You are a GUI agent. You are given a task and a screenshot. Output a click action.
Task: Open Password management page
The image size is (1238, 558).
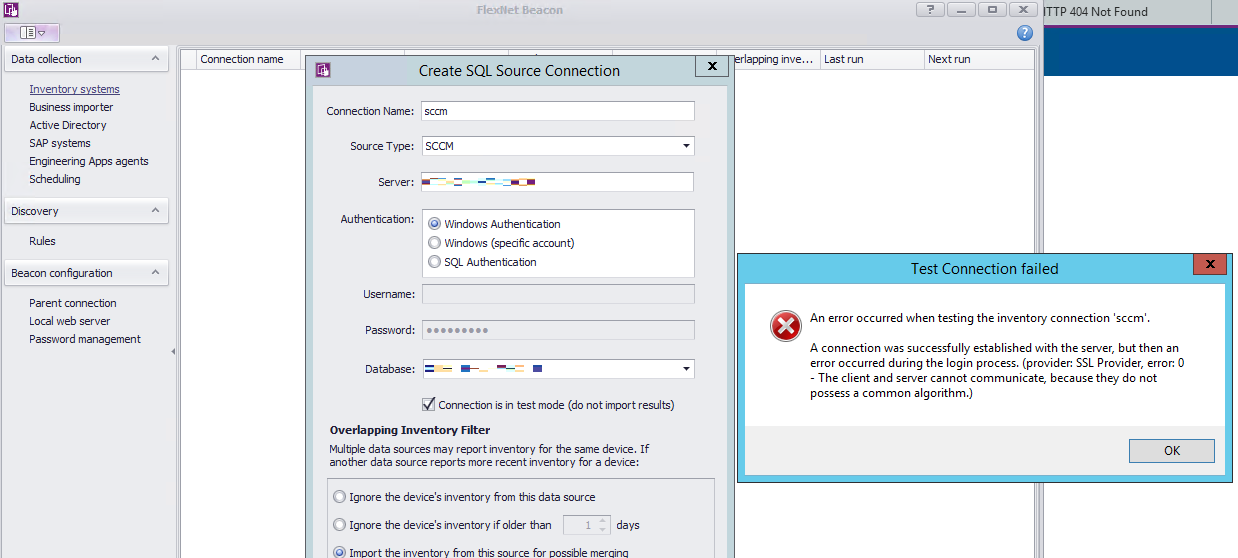(85, 339)
